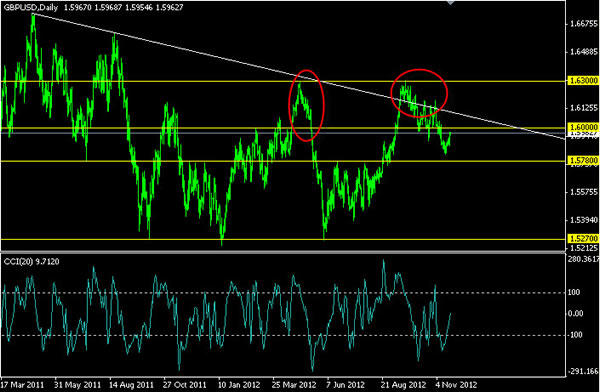
Task: Select the 25 Mar 2012 date on the time axis
Action: tap(295, 384)
